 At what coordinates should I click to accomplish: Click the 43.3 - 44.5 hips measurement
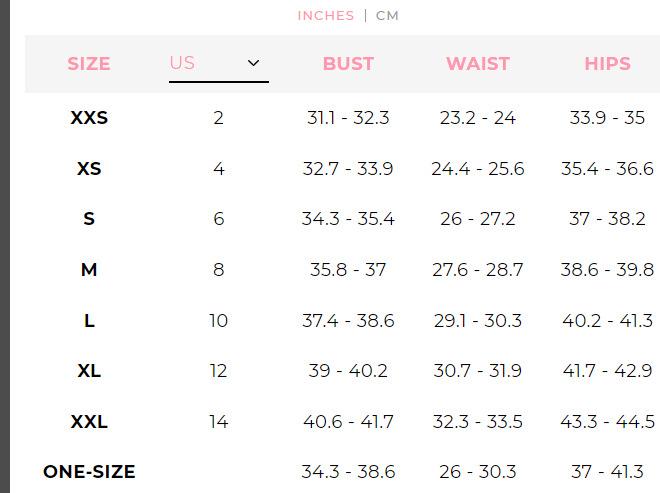pos(607,422)
